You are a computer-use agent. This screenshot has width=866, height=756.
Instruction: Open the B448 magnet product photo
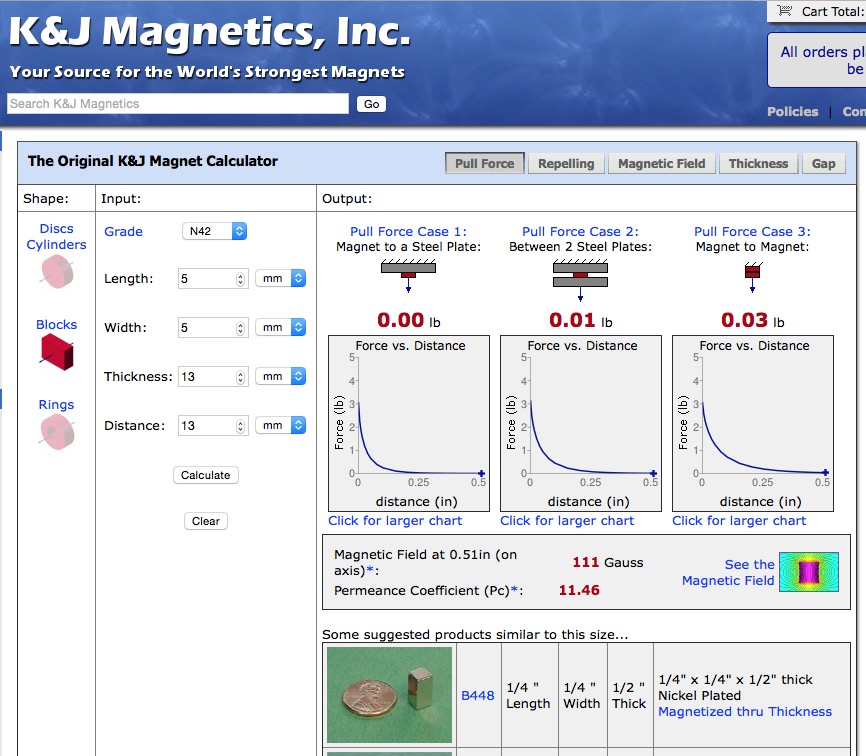tap(389, 695)
